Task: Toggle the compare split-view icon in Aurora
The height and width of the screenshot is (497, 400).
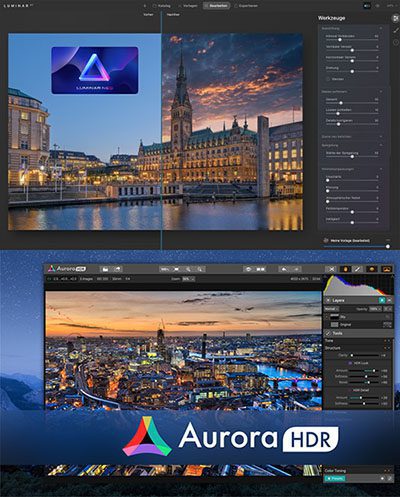Action: coord(261,269)
